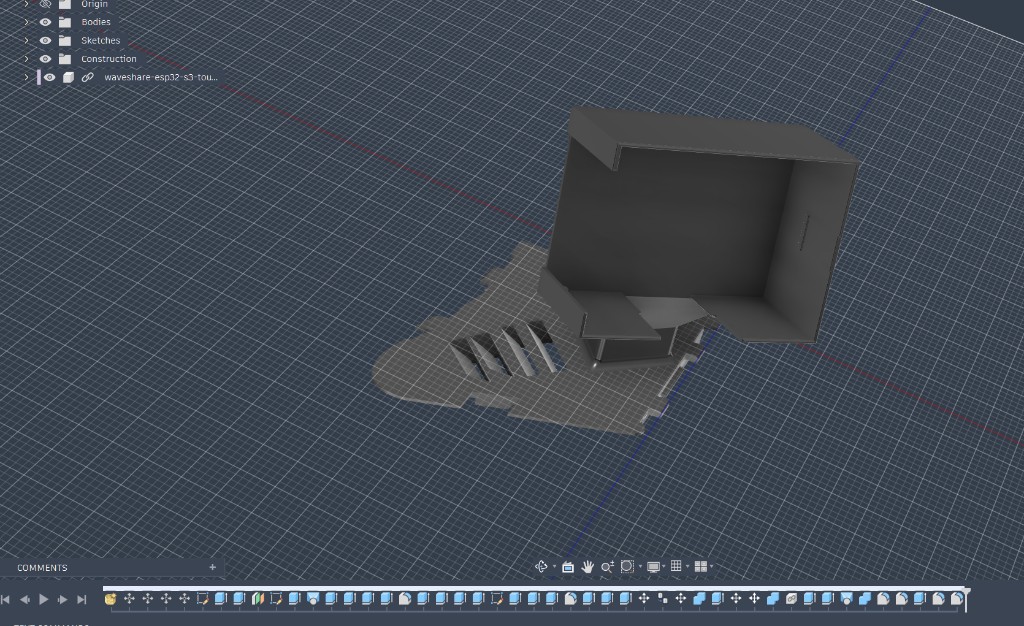Viewport: 1024px width, 626px height.
Task: Select the Orbit navigation tool
Action: [x=541, y=567]
